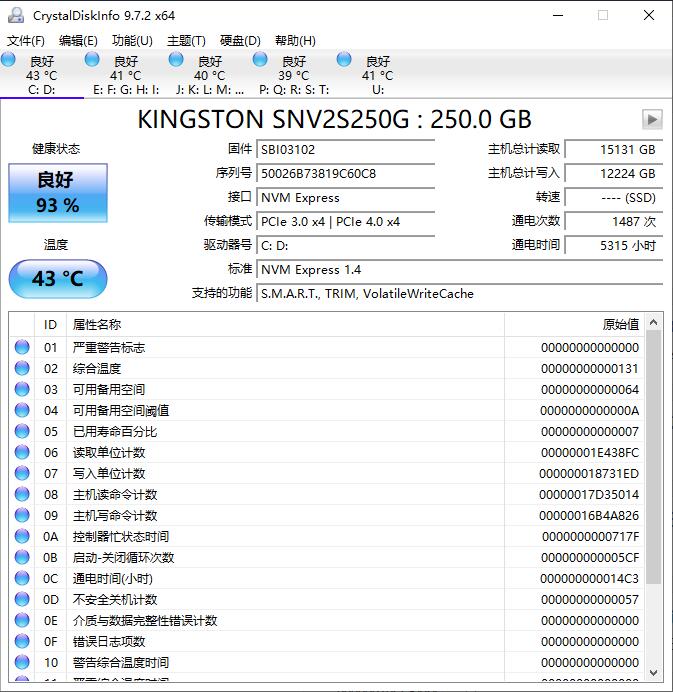
Task: Click the interface field NVM Express
Action: [x=346, y=197]
